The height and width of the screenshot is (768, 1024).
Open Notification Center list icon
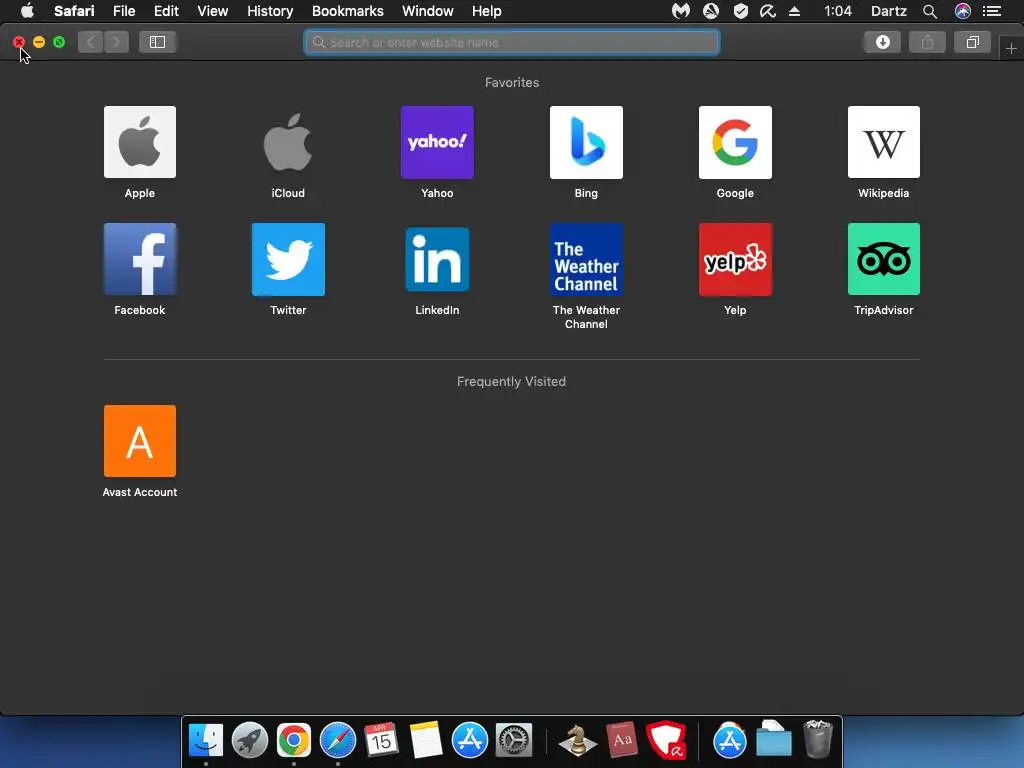click(x=992, y=11)
